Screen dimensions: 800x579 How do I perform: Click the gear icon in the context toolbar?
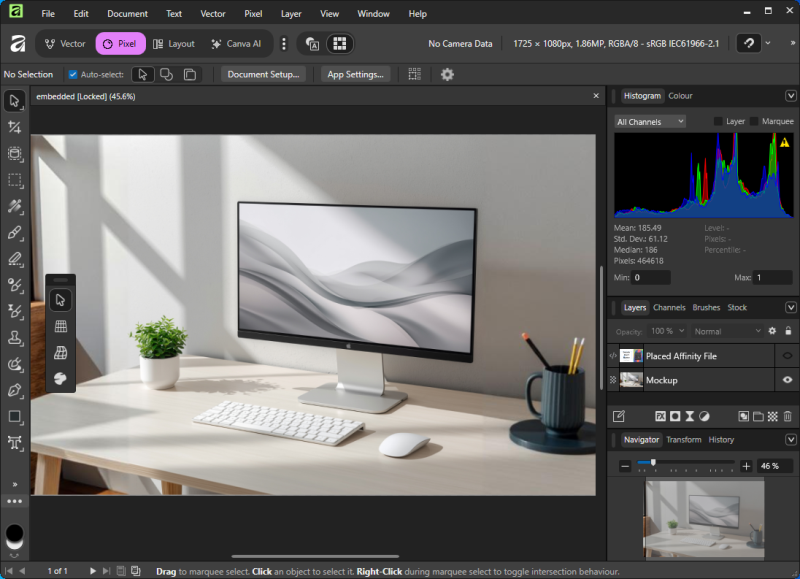447,74
